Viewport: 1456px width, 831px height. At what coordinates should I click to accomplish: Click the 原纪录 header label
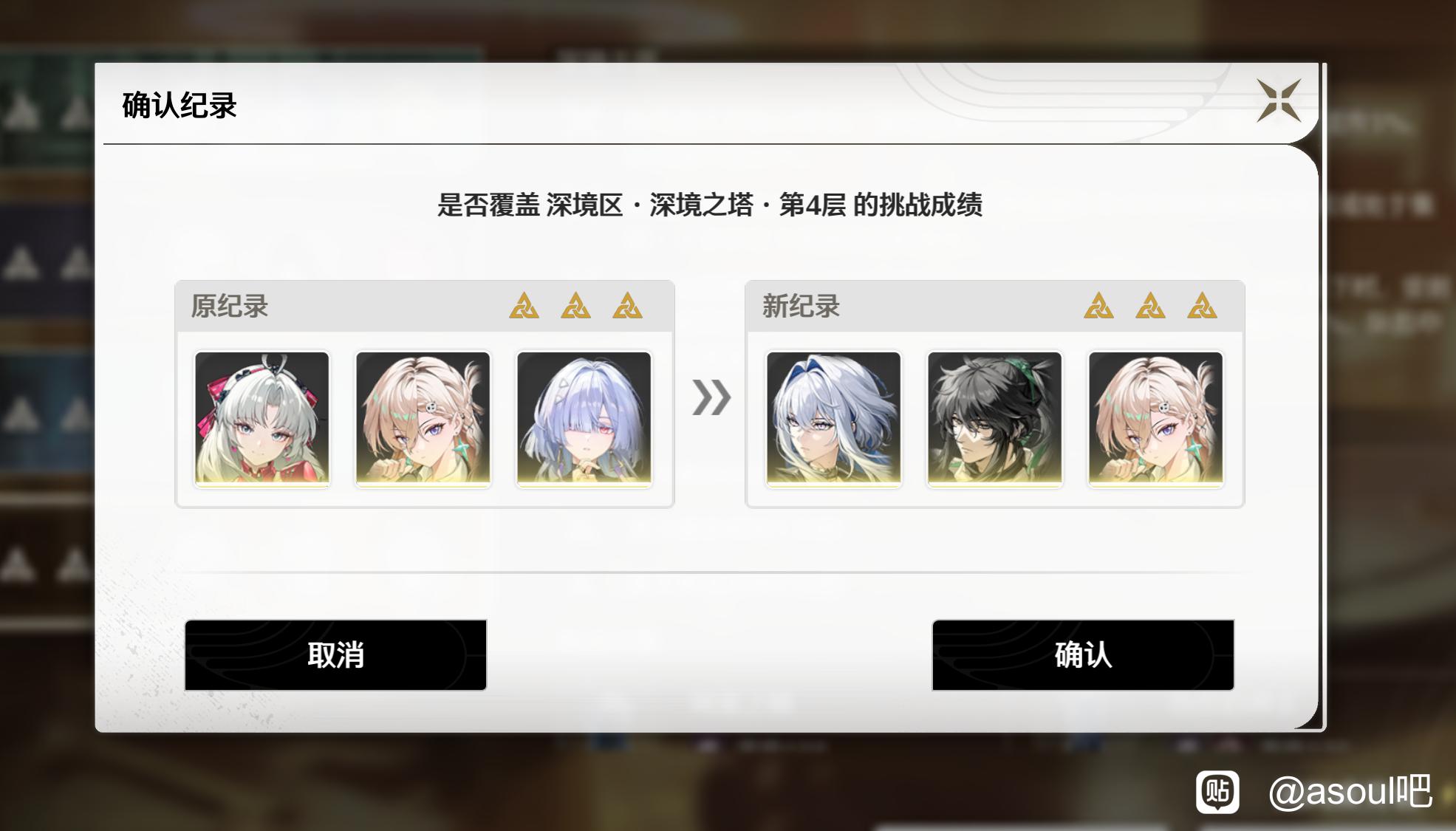pos(230,306)
